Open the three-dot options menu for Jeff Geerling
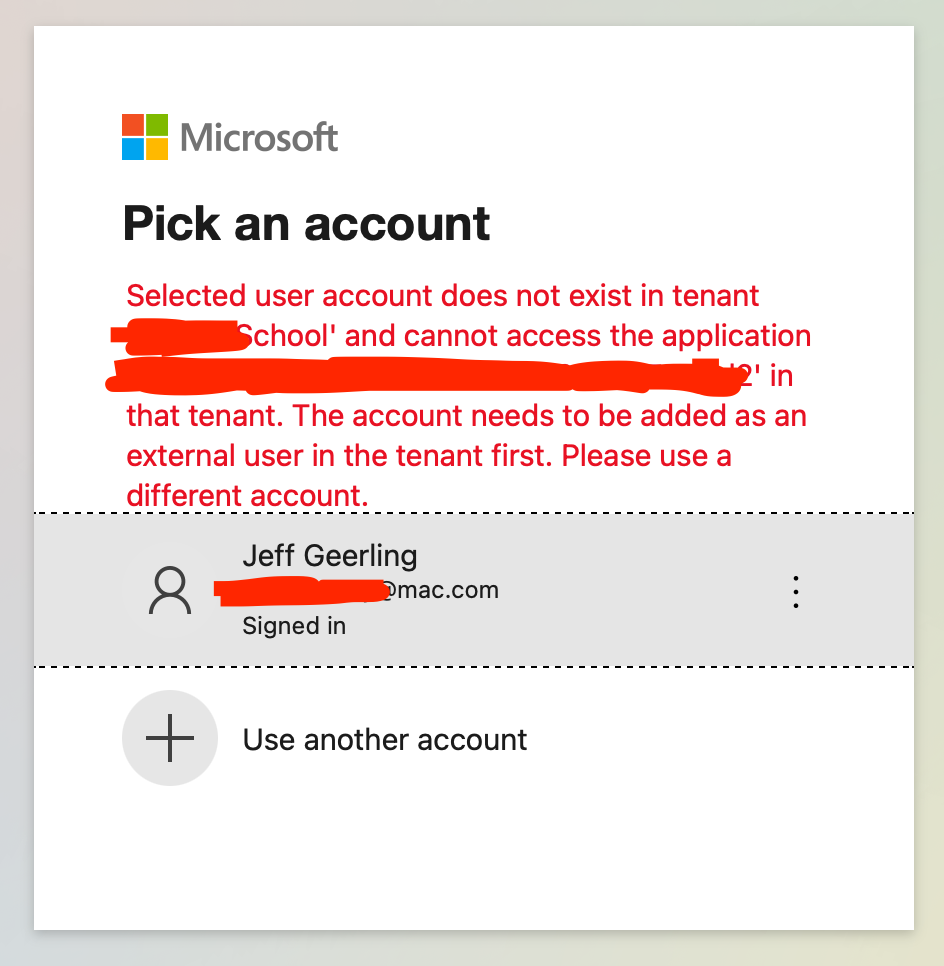944x966 pixels. [x=795, y=592]
